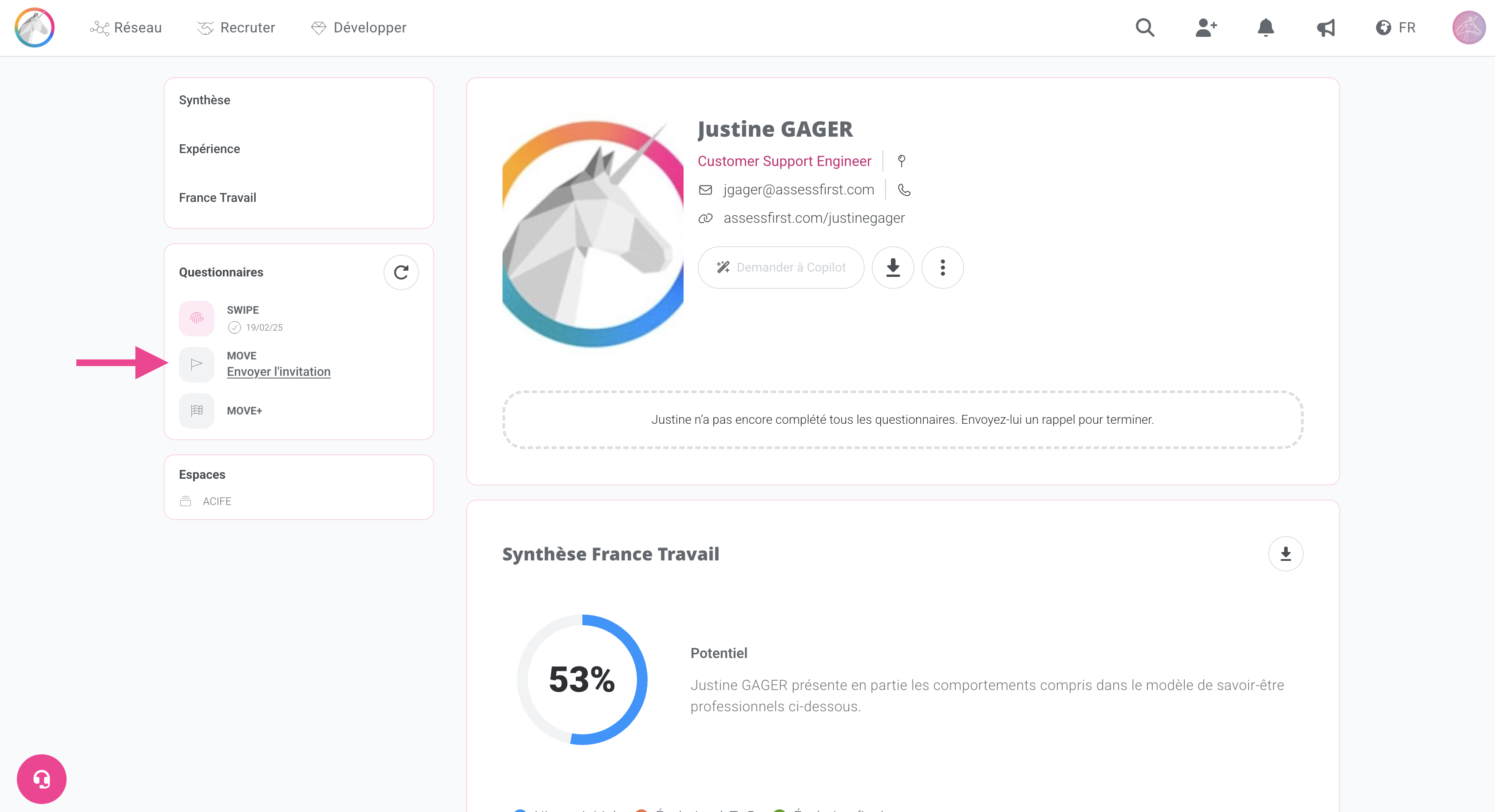The width and height of the screenshot is (1495, 812).
Task: Open the FR language selector
Action: coord(1396,27)
